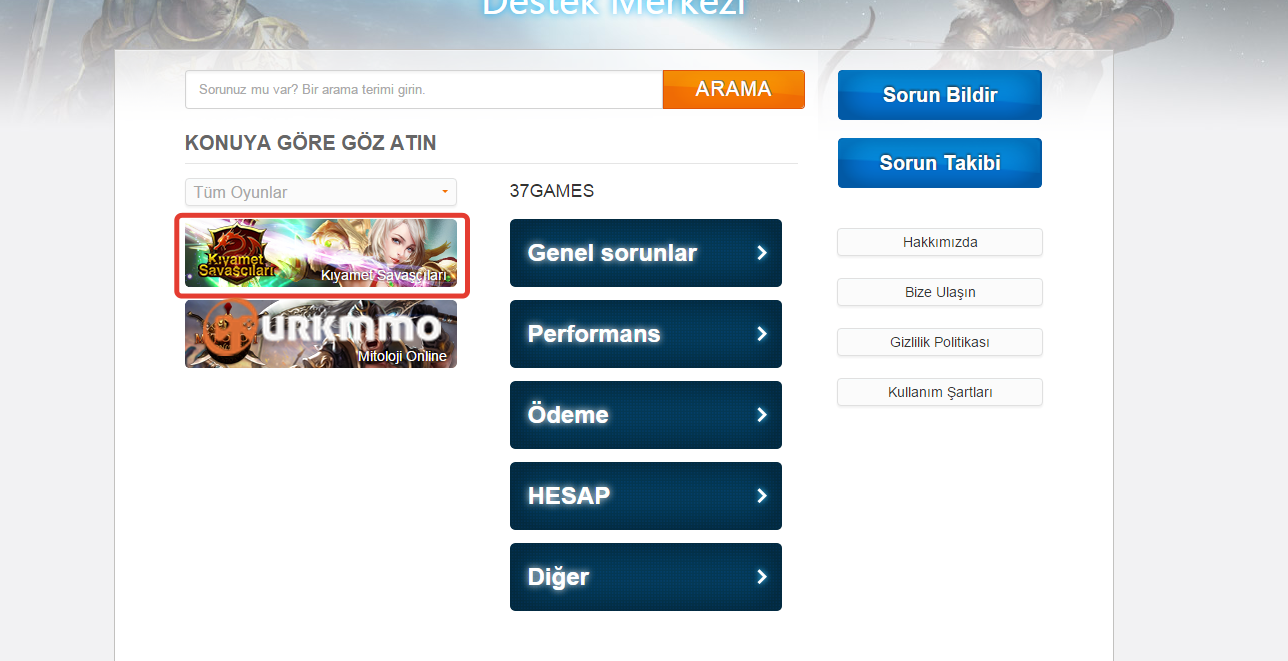Click the chevron arrow on HESAP

click(x=762, y=496)
